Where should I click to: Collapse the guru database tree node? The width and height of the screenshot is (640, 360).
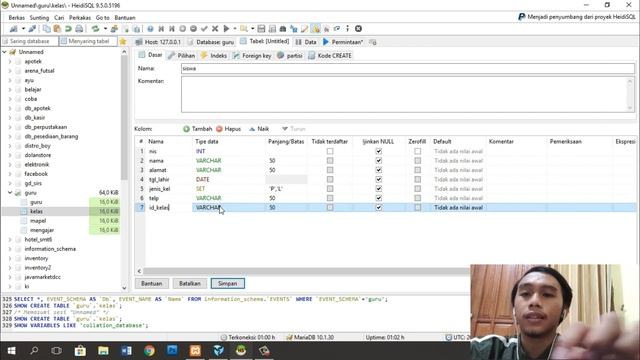tap(10, 193)
